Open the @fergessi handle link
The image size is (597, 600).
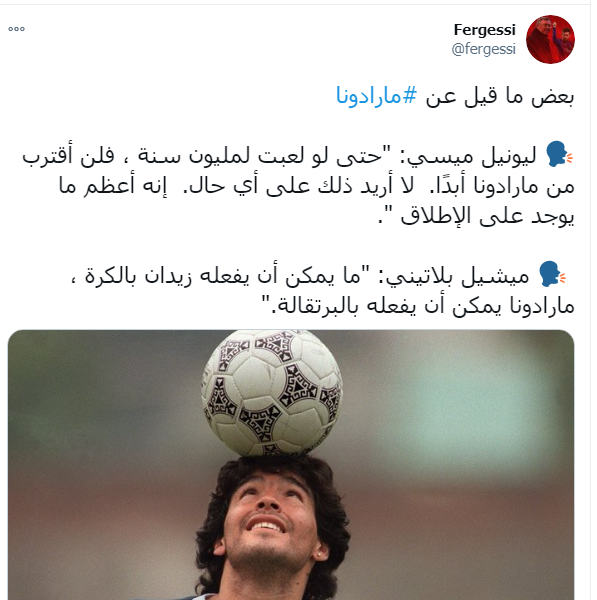point(483,49)
